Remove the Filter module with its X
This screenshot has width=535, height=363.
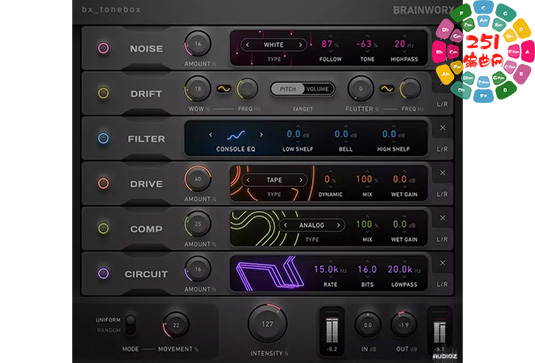pyautogui.click(x=443, y=128)
